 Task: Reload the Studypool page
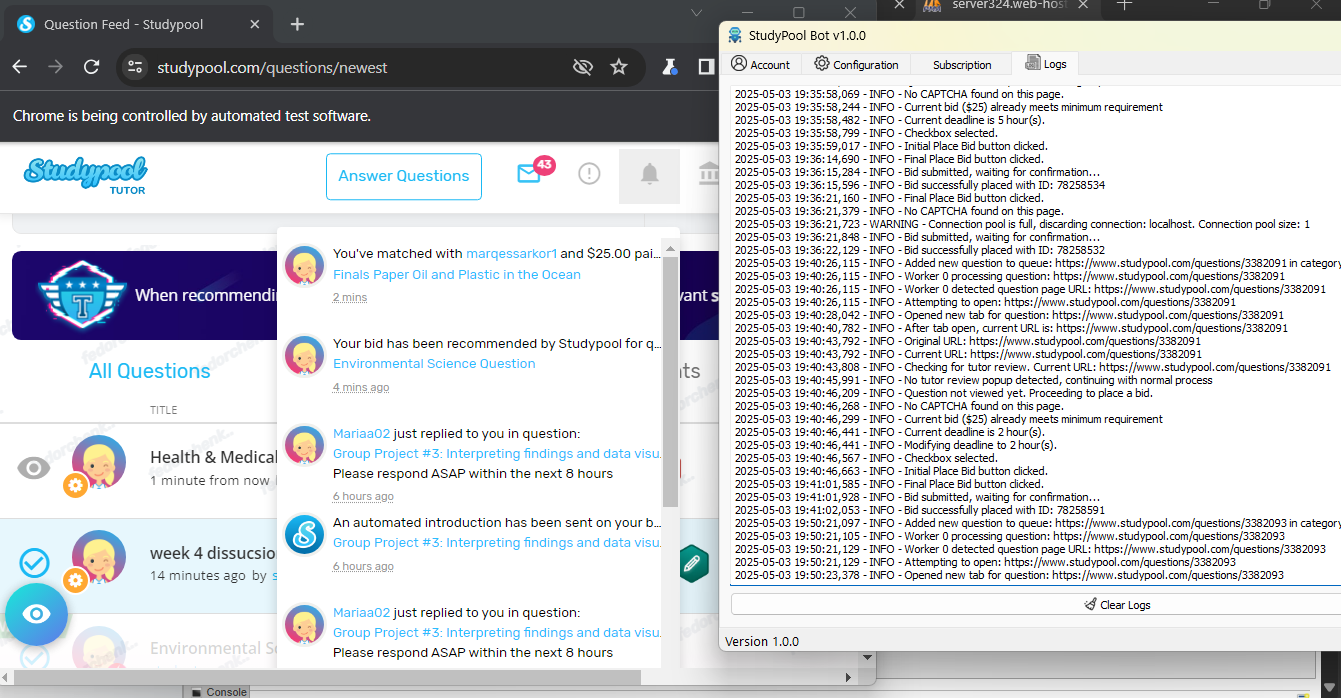click(x=91, y=67)
